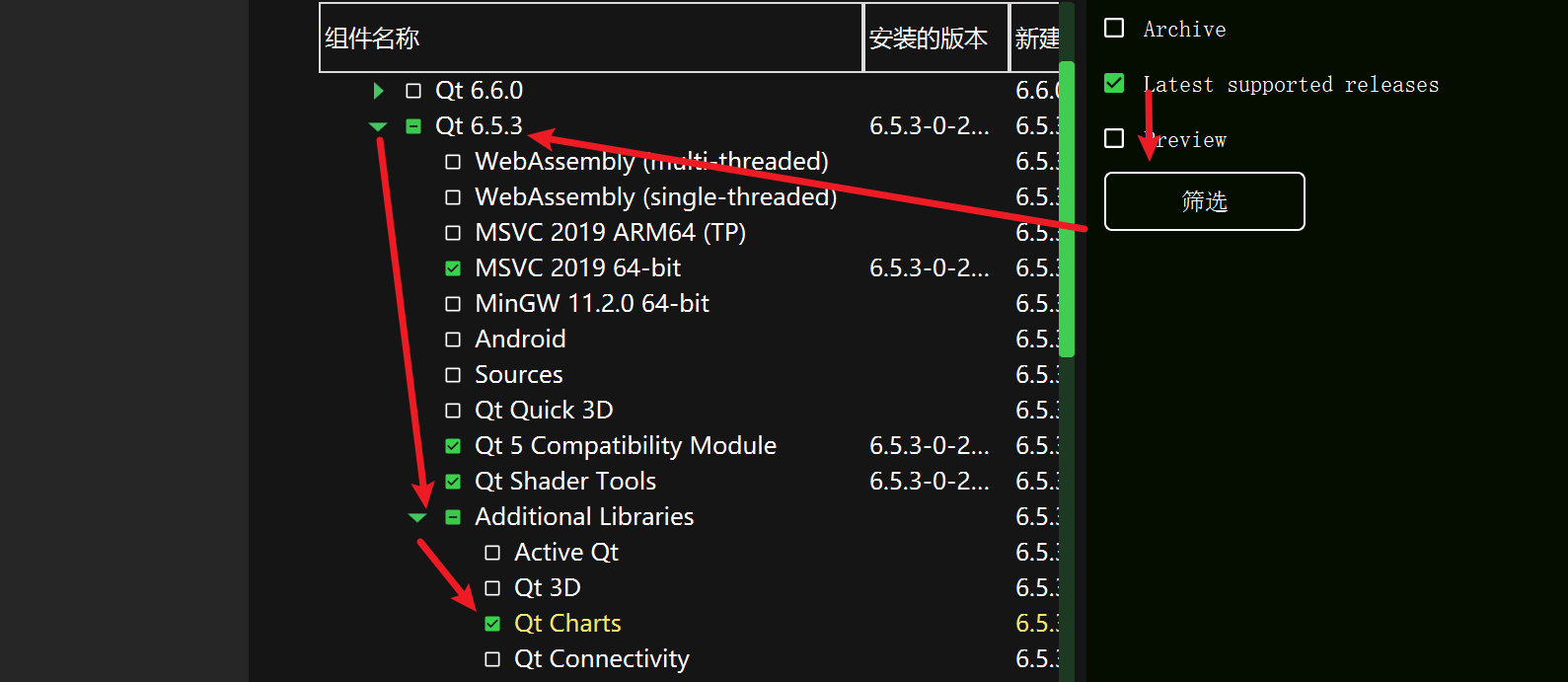Viewport: 1568px width, 682px height.
Task: Click the 筛选 filter button
Action: (1204, 201)
